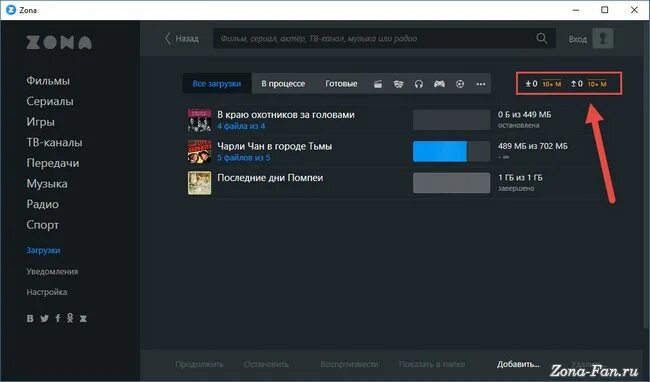Open upload speed limit 10+ M selector
The image size is (650, 382).
coord(597,84)
